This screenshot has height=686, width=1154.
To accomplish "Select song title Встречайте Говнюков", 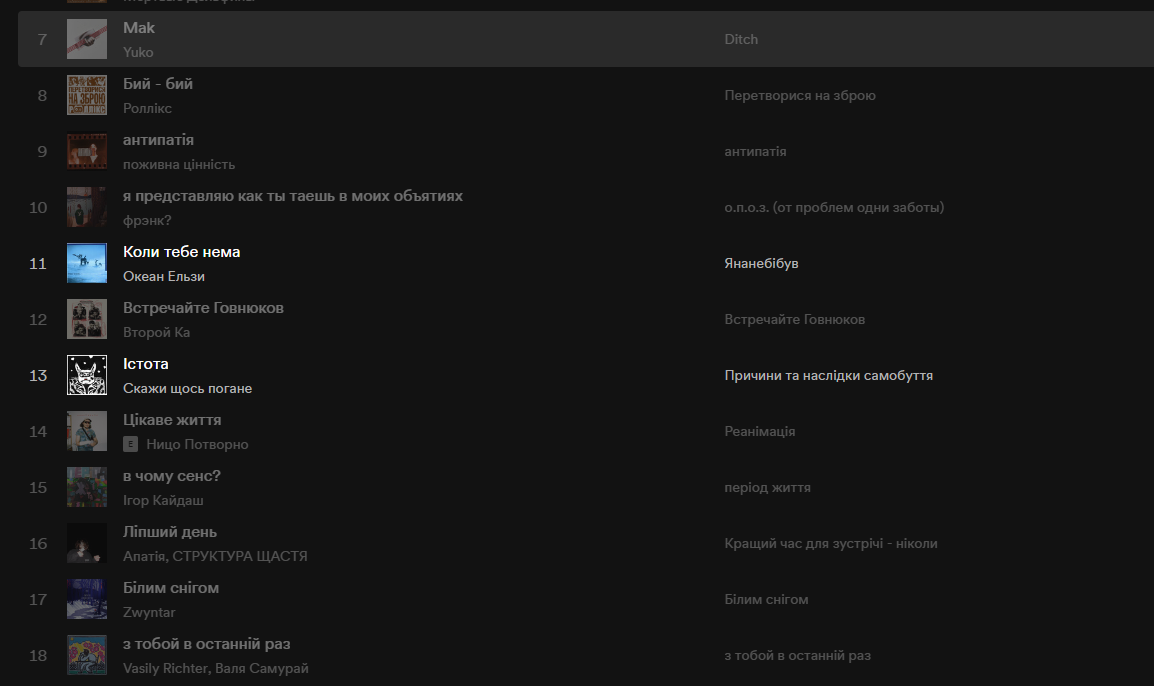I will click(x=203, y=308).
